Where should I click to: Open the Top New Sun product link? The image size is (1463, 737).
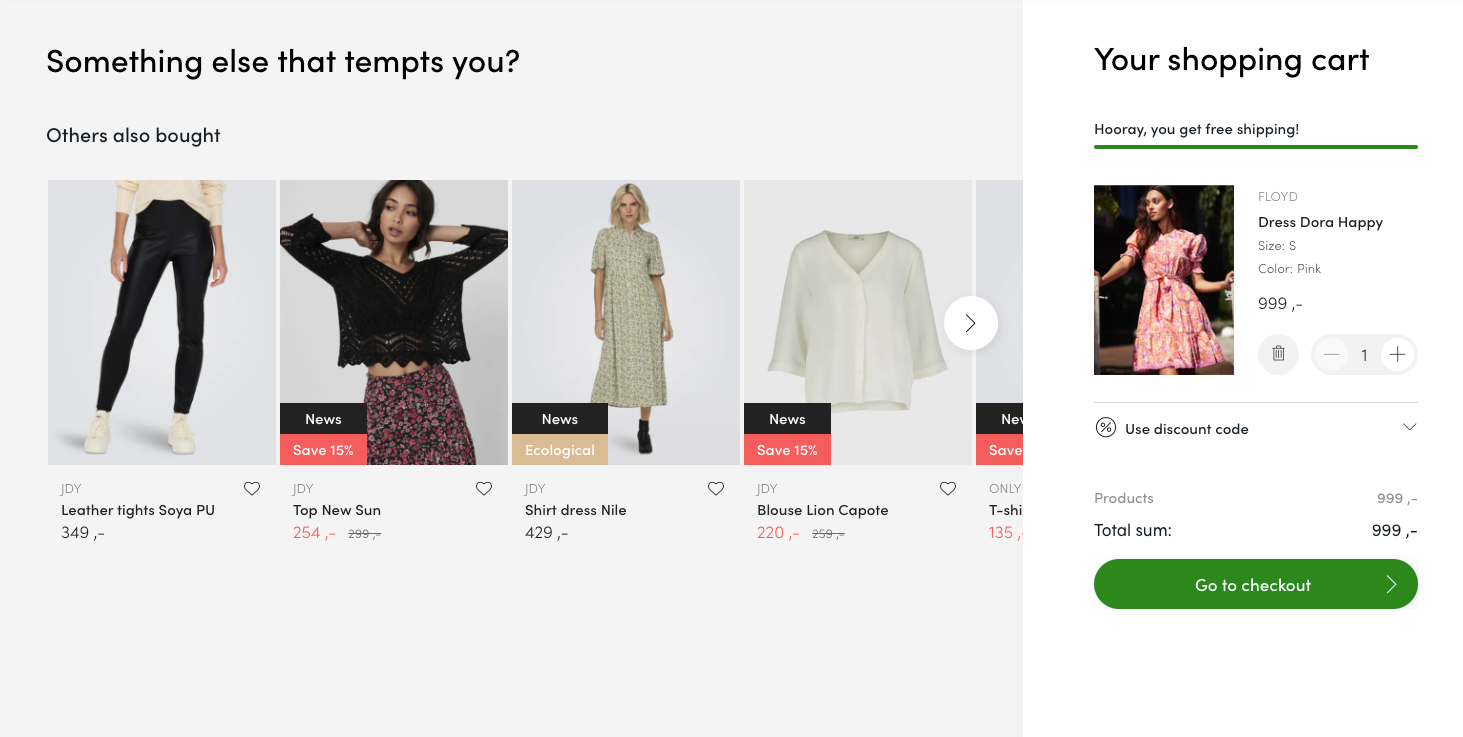(x=337, y=510)
